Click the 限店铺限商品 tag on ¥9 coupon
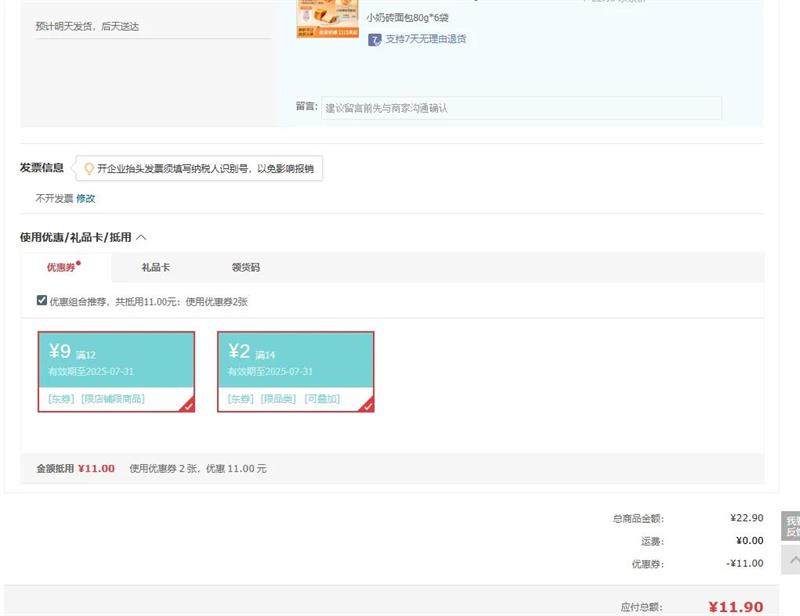The width and height of the screenshot is (800, 616). (113, 399)
